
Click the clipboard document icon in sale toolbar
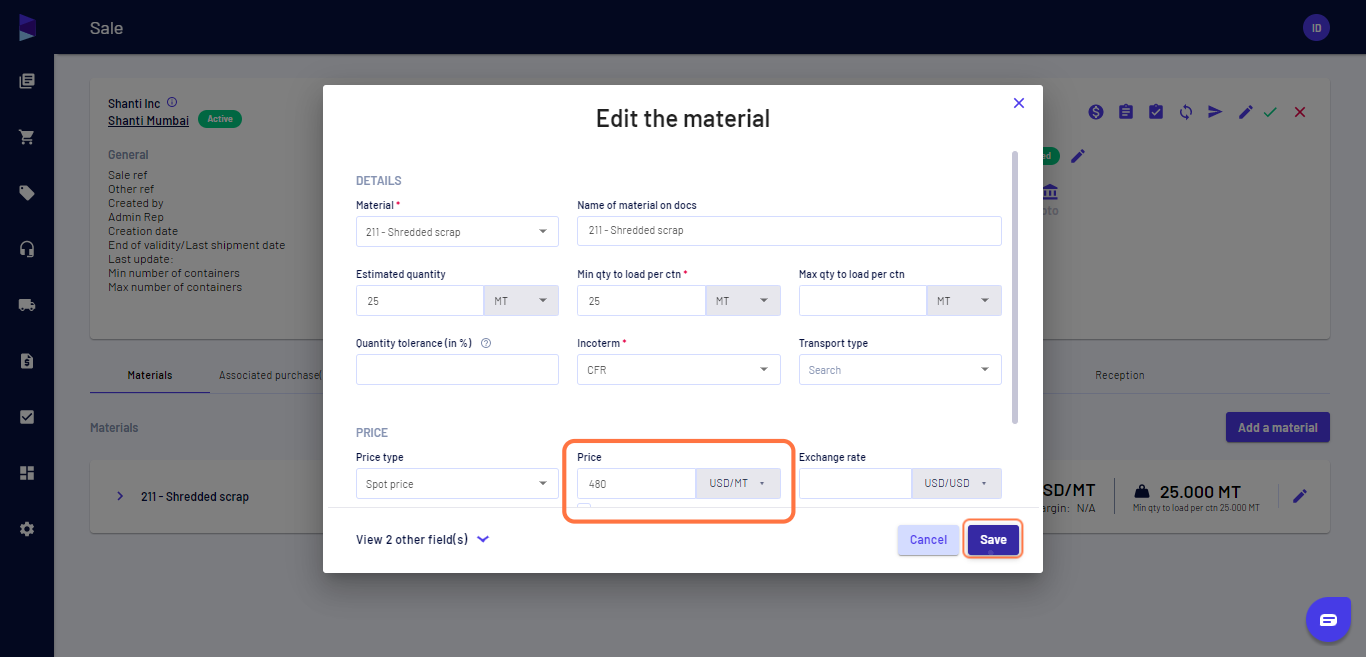pyautogui.click(x=1126, y=112)
